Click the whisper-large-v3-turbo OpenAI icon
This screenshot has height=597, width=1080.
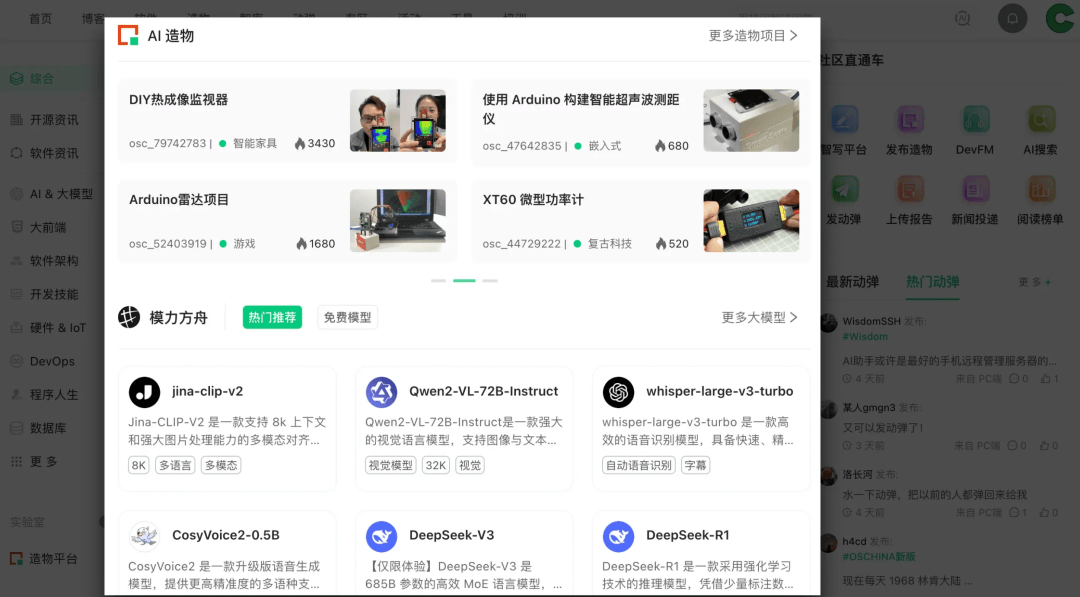point(619,392)
